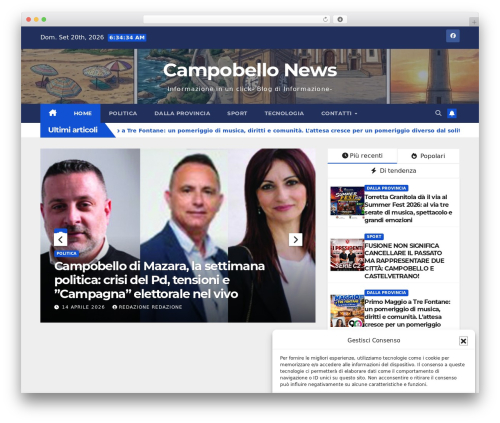Open Torretta Granitola Summer Fest article
Viewport: 500px width, 423px height.
pos(408,208)
